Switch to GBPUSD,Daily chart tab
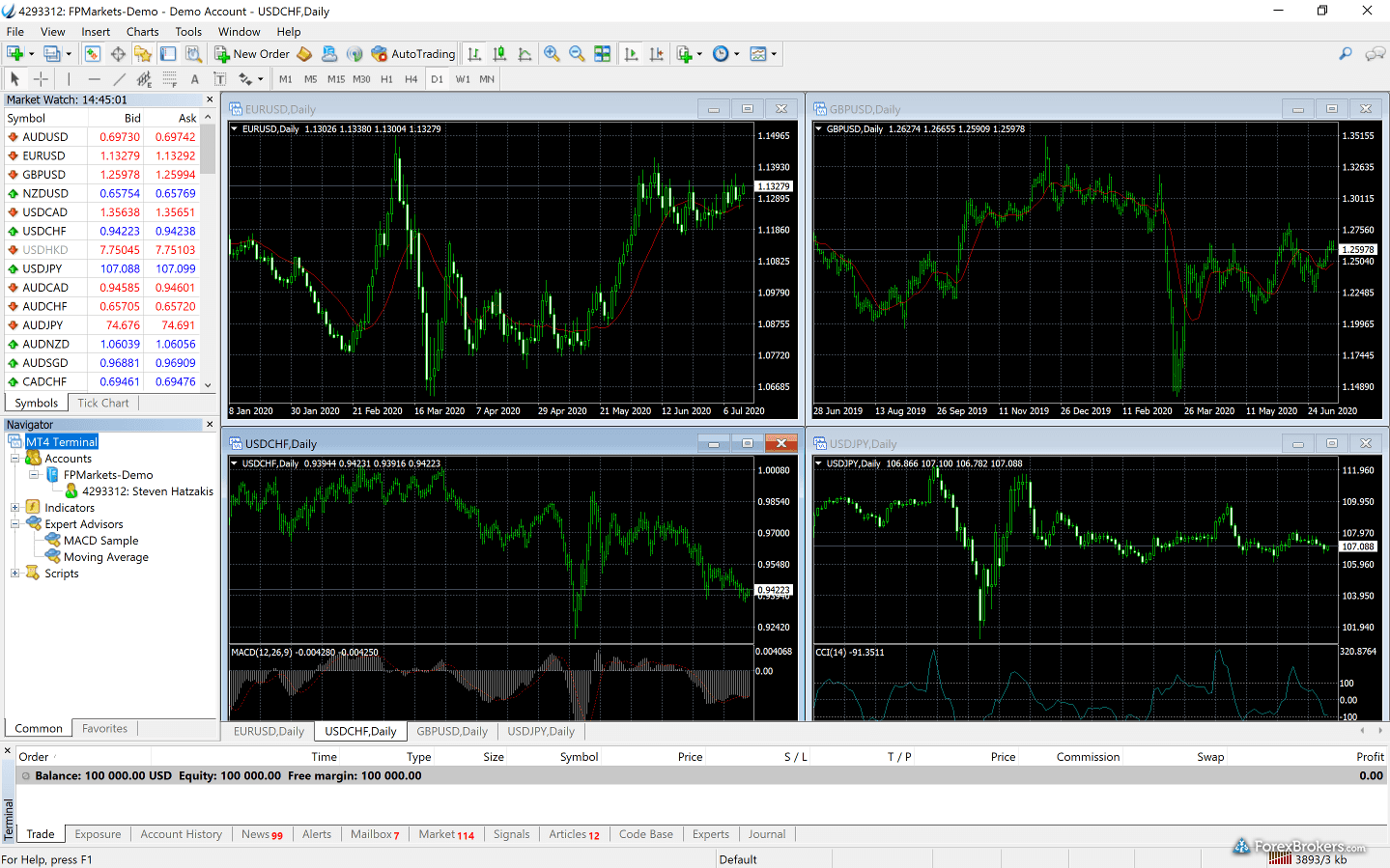This screenshot has height=868, width=1390. pos(452,732)
